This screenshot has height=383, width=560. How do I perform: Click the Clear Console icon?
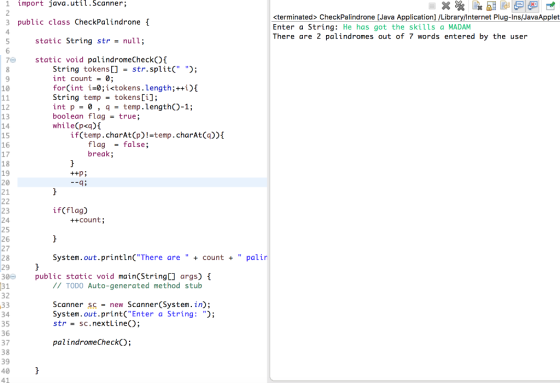coord(477,6)
